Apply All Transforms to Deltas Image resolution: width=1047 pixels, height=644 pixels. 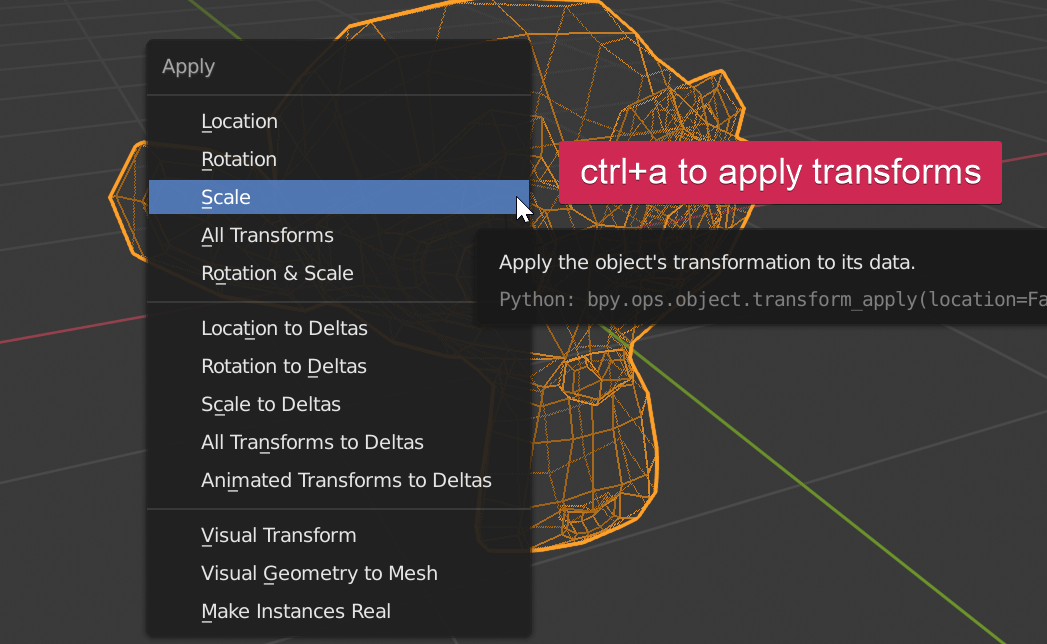[x=313, y=442]
